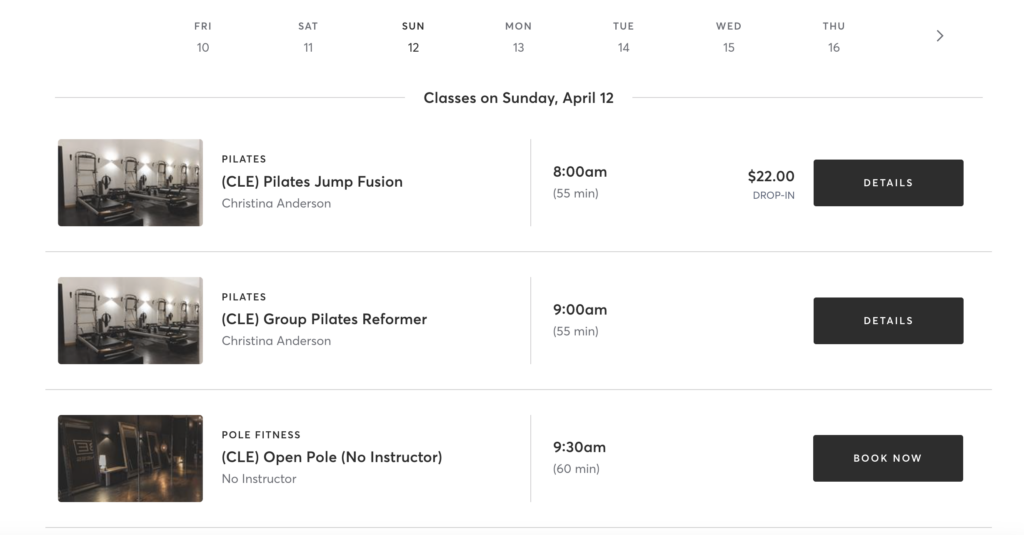This screenshot has width=1024, height=535.
Task: Open Thursday 16 classes
Action: pos(833,37)
